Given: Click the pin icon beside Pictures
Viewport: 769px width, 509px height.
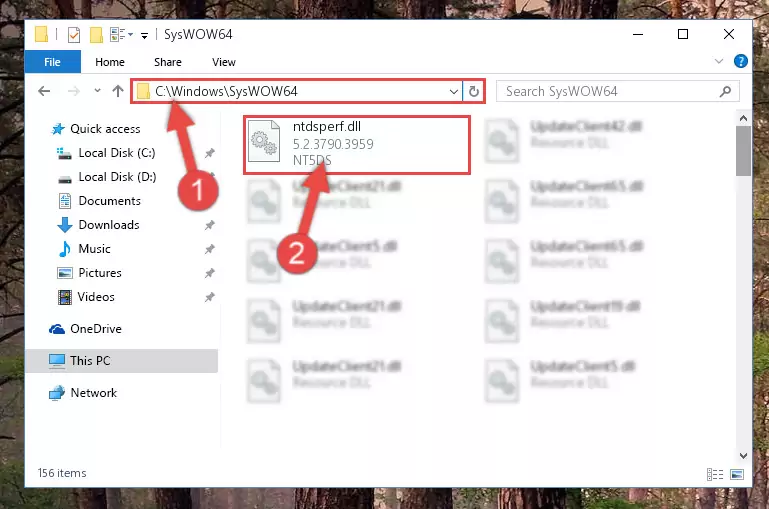Looking at the screenshot, I should [x=209, y=273].
